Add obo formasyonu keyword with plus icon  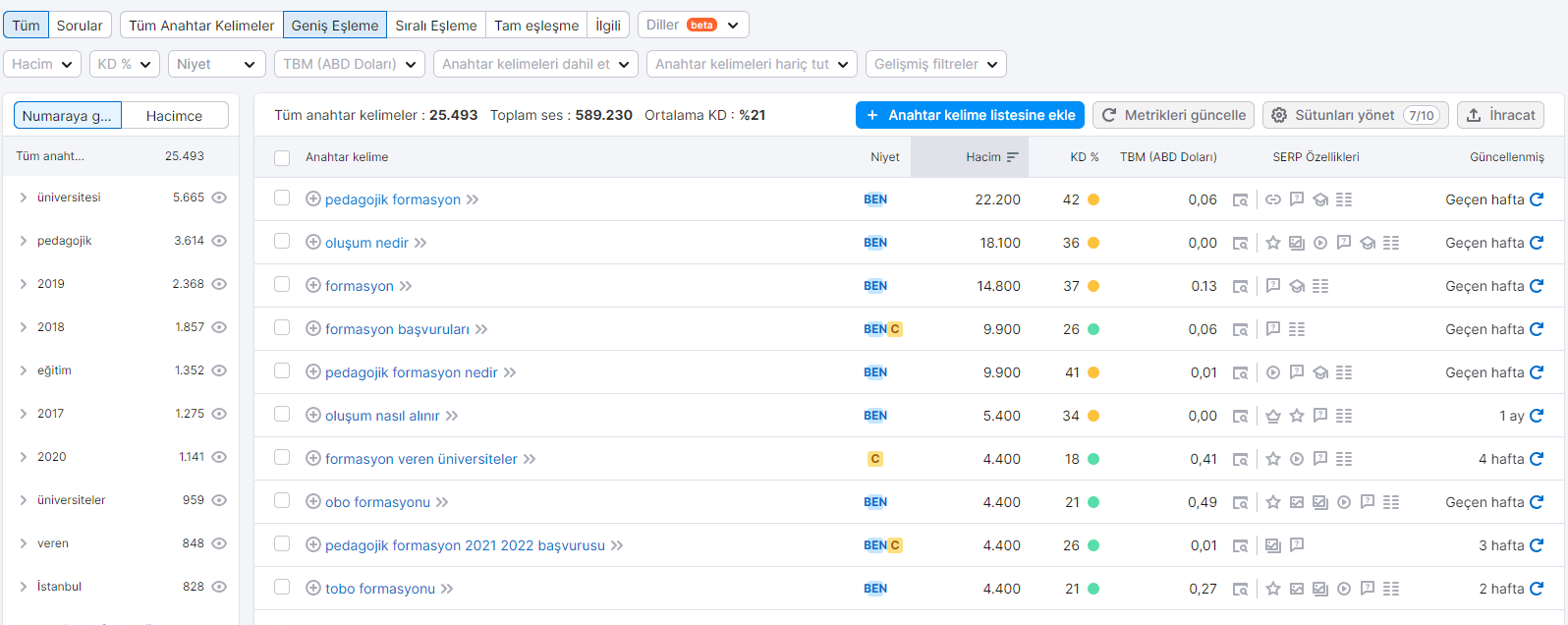[x=313, y=502]
